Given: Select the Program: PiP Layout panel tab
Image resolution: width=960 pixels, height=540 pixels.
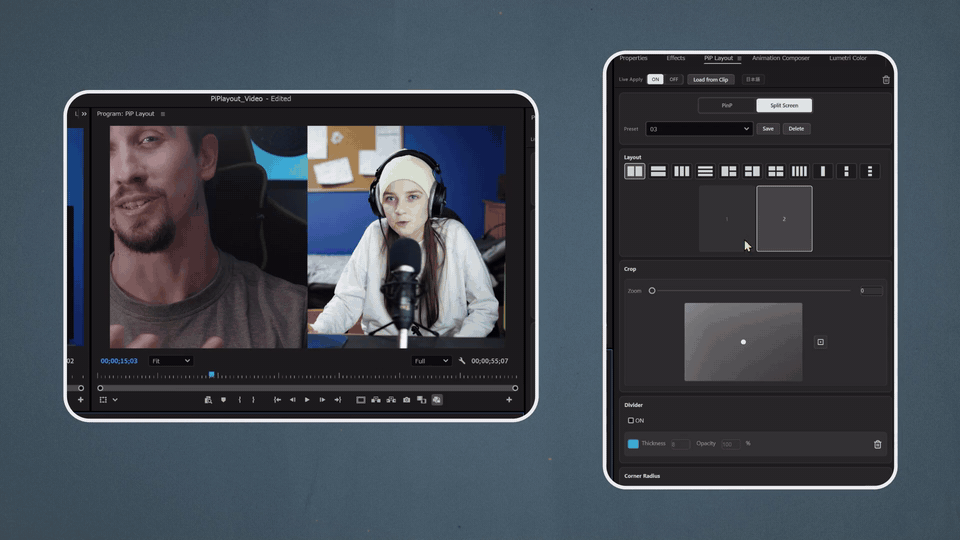Looking at the screenshot, I should pyautogui.click(x=126, y=114).
